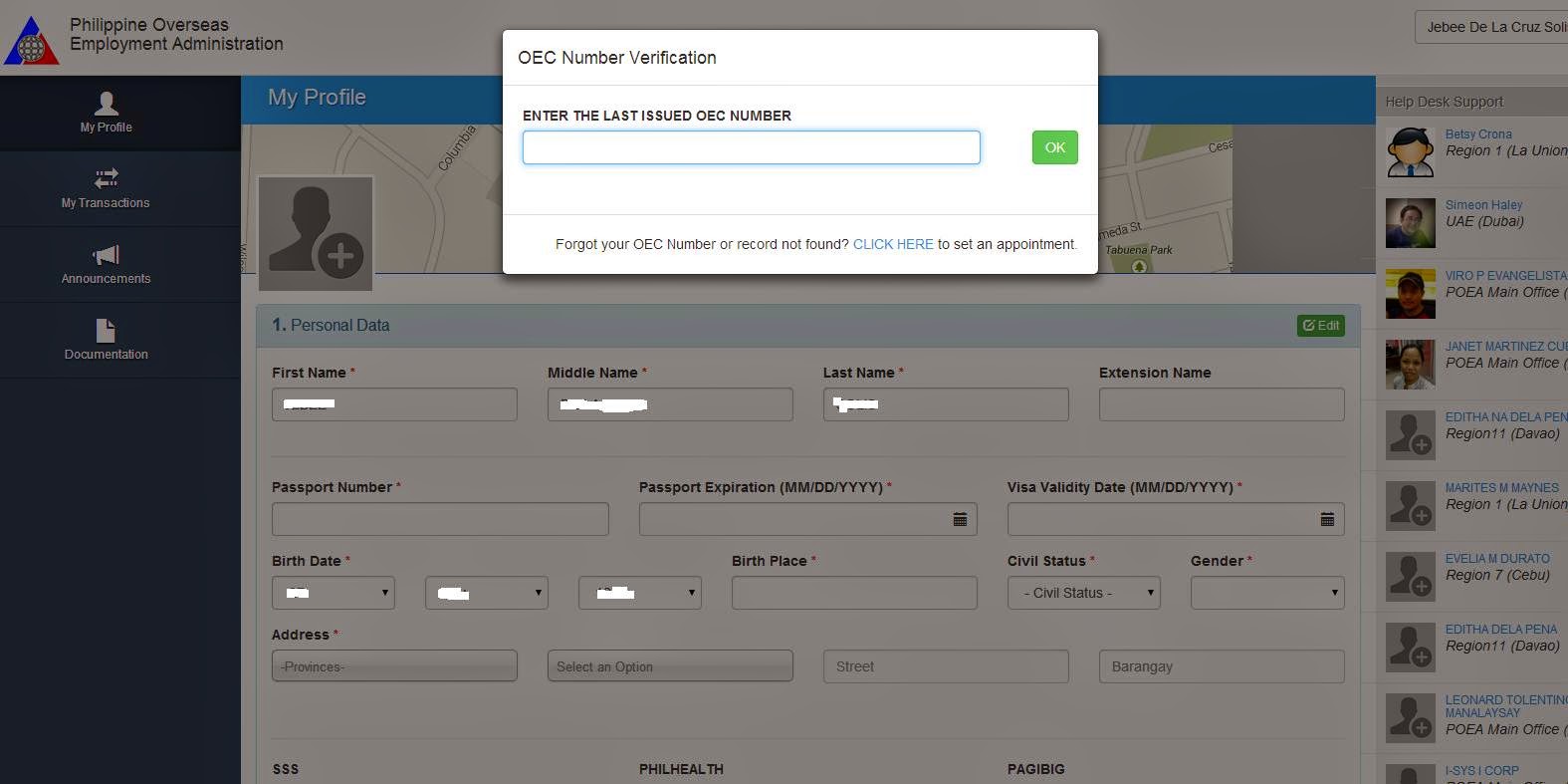Open the Gender dropdown

1267,593
